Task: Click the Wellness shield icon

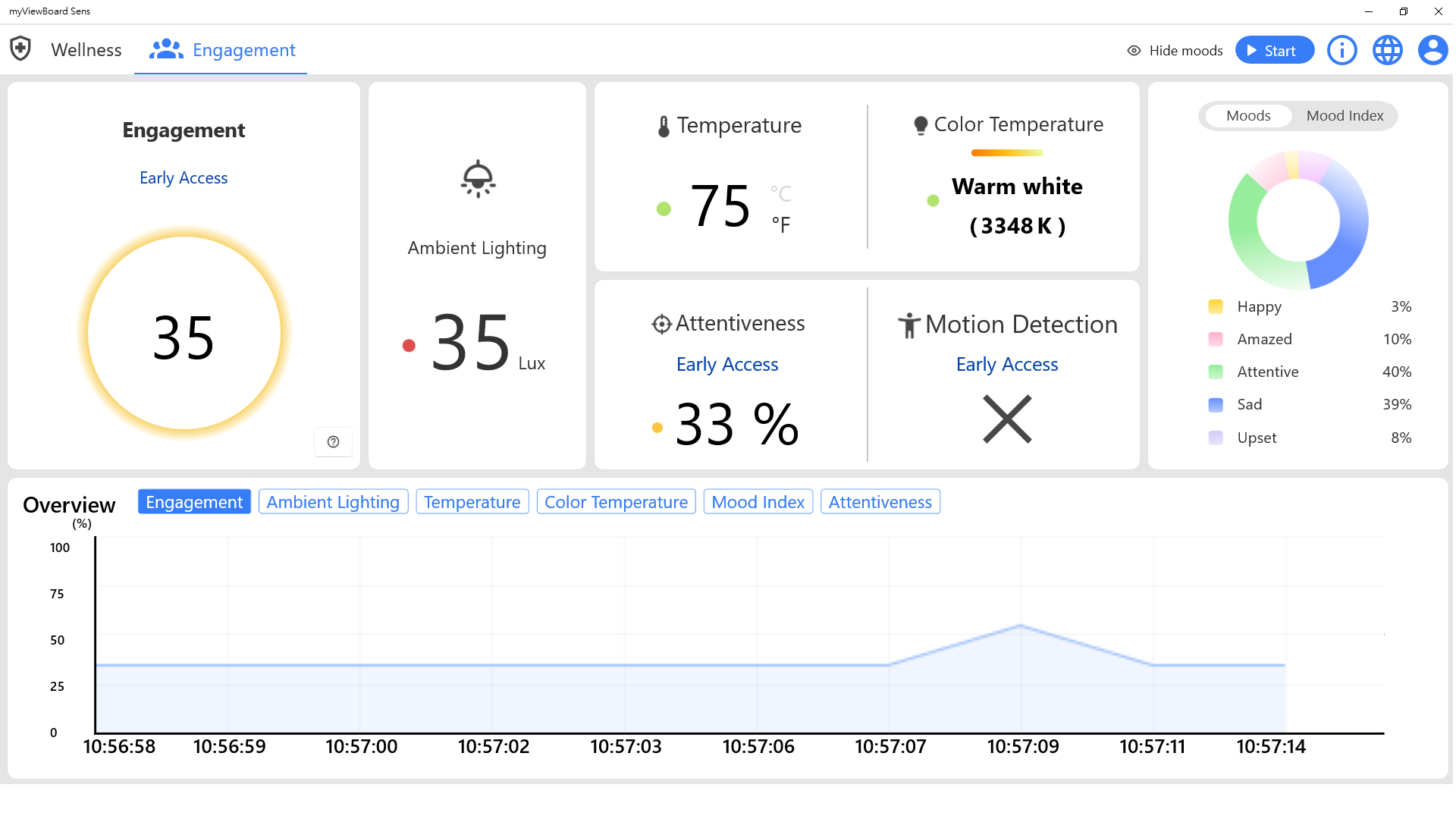Action: pos(20,49)
